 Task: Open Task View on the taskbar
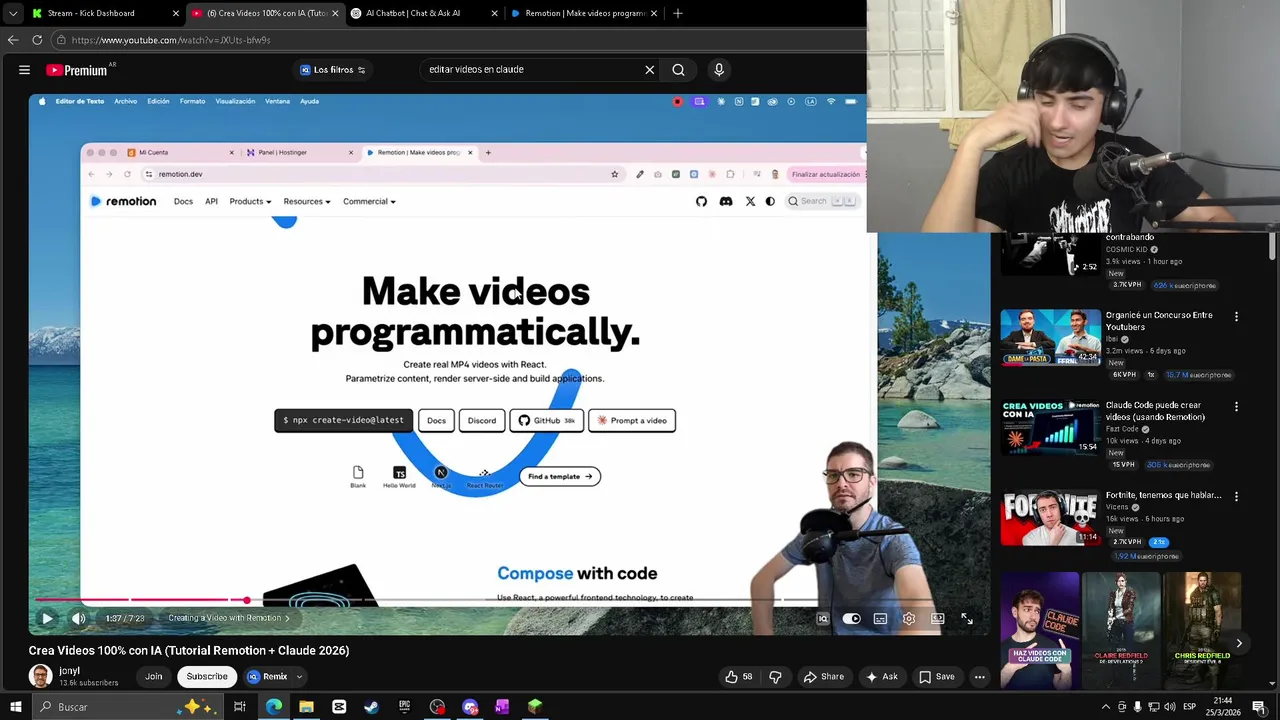240,707
